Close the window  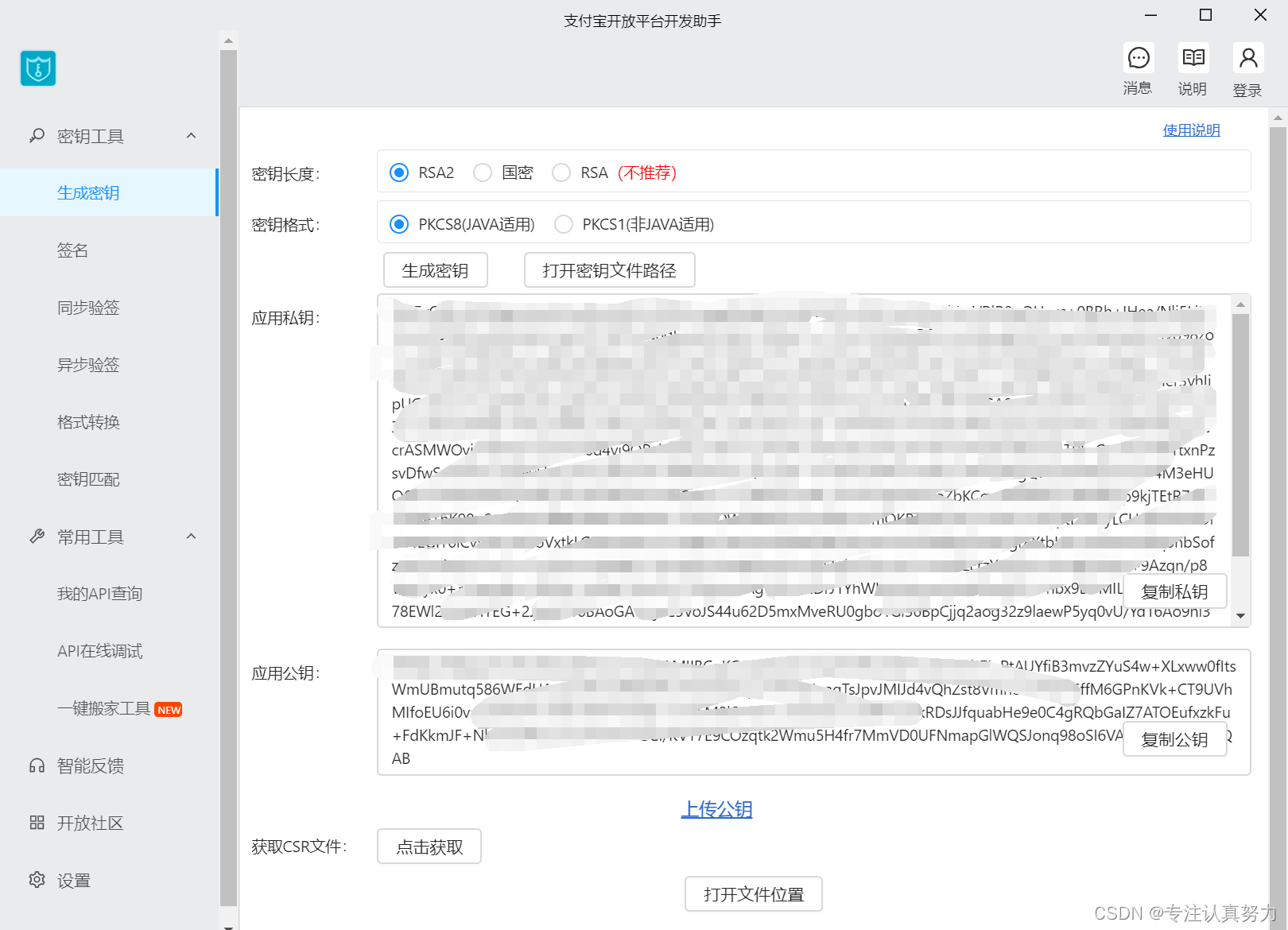[1260, 15]
